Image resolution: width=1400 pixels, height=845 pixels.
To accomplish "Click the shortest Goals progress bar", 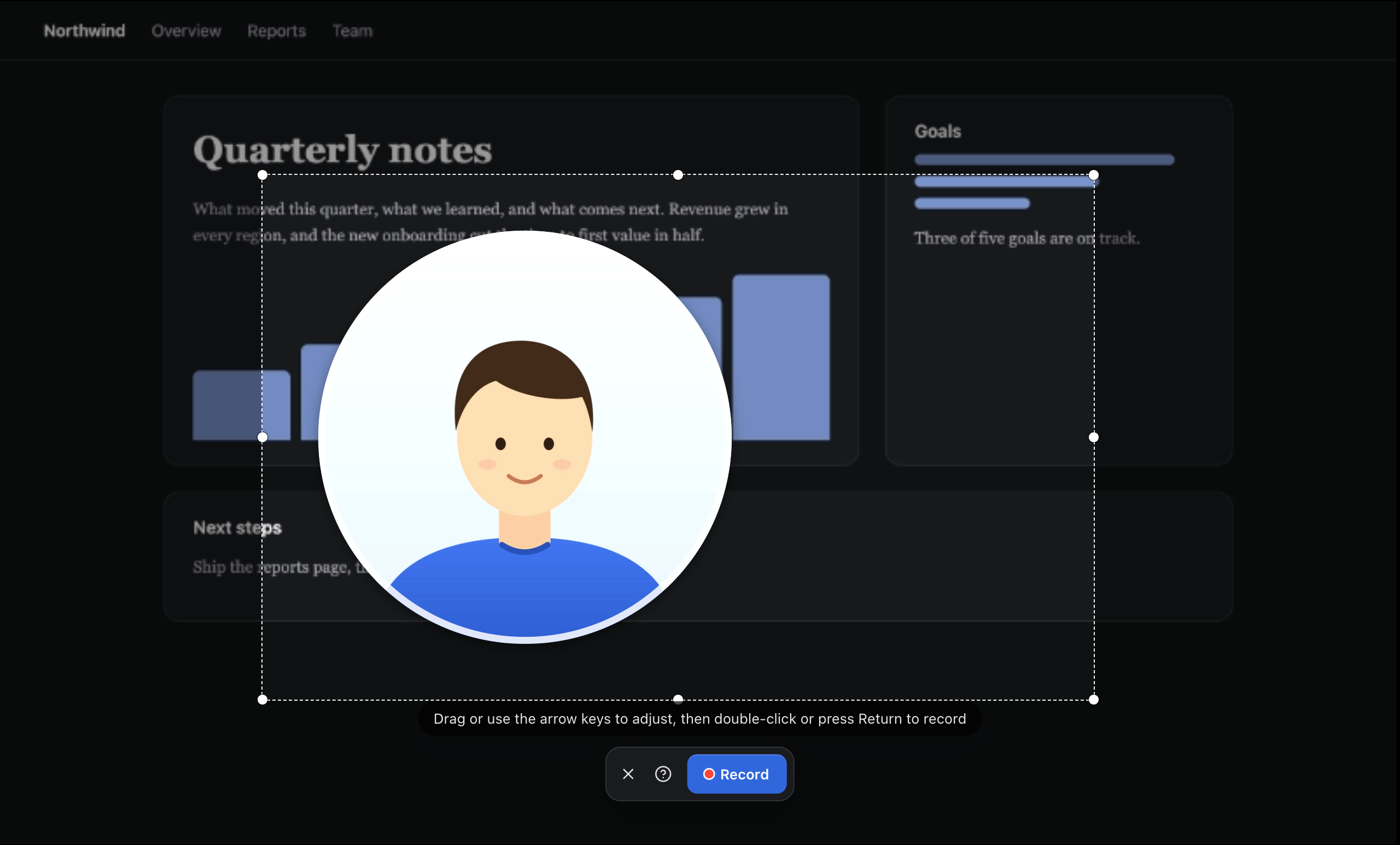I will pos(972,203).
